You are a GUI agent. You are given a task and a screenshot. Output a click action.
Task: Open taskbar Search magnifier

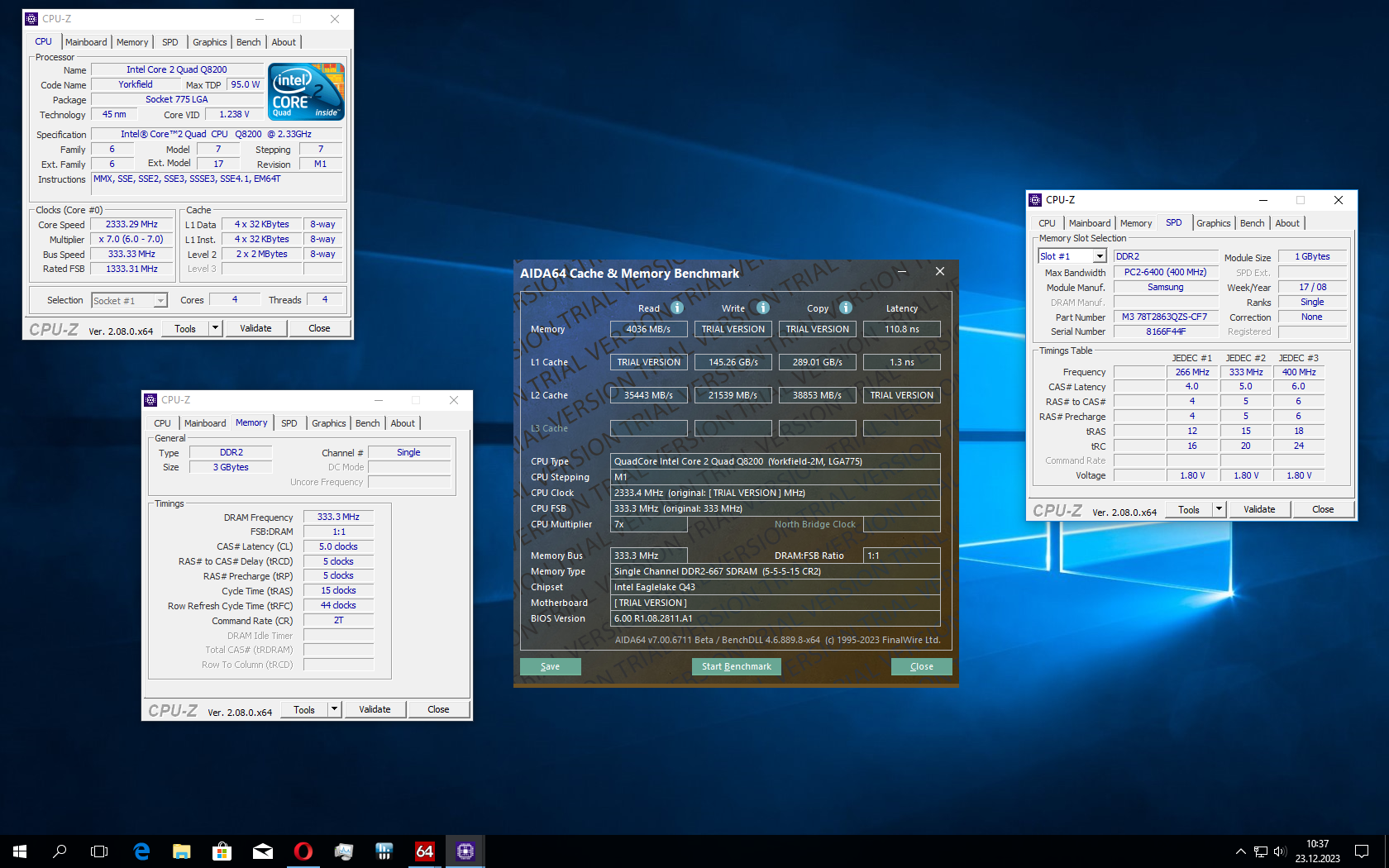tap(60, 851)
